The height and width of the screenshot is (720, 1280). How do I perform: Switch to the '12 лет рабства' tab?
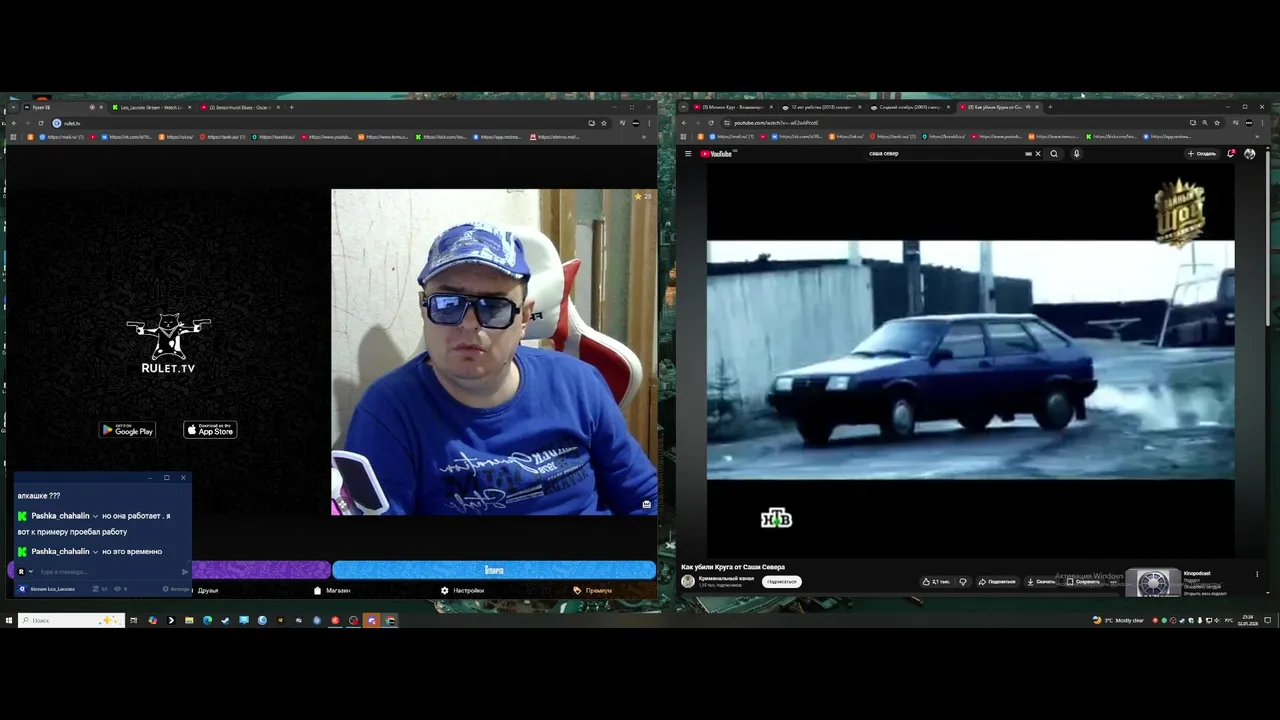[821, 107]
